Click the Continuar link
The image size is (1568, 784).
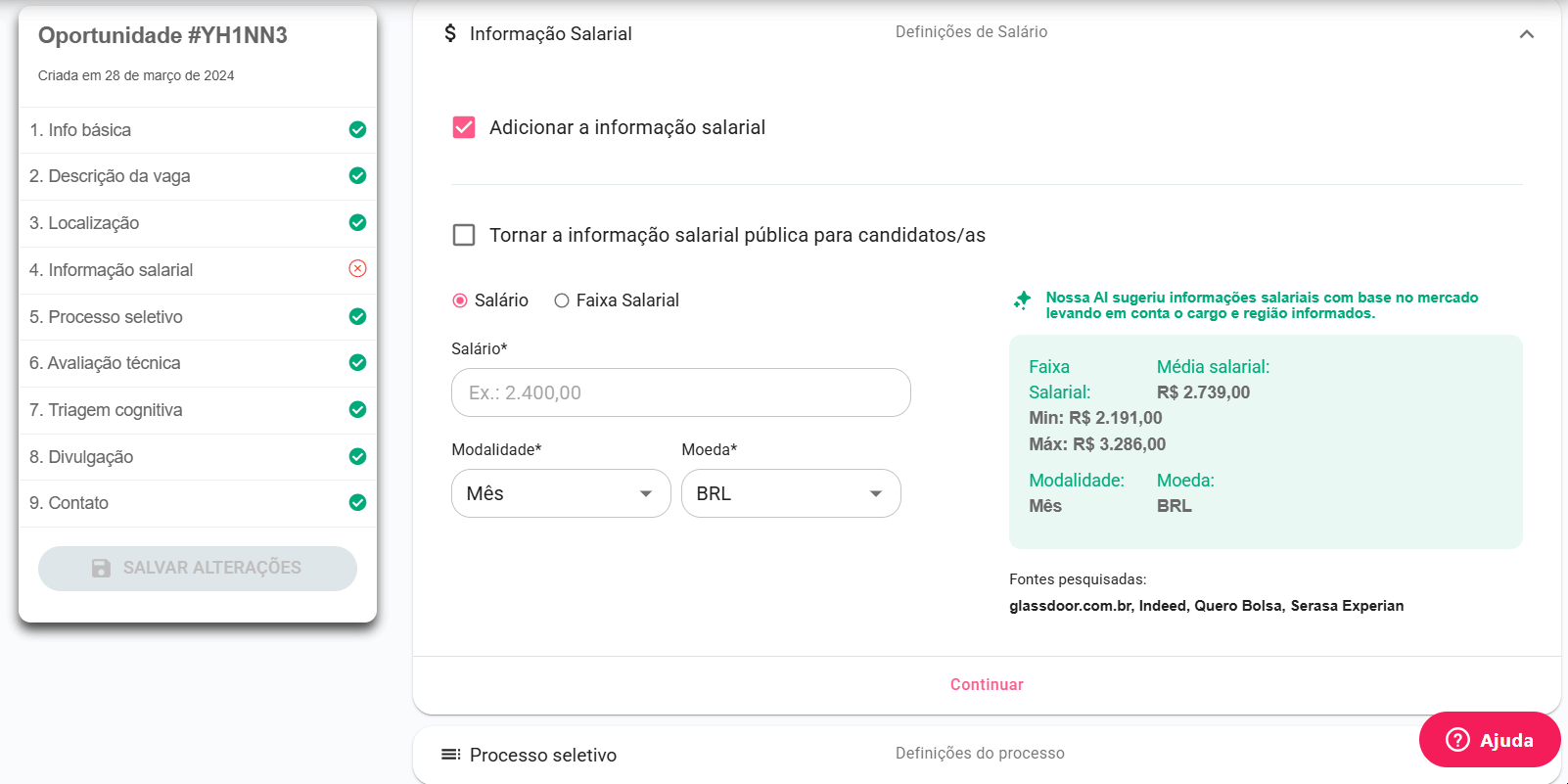987,684
